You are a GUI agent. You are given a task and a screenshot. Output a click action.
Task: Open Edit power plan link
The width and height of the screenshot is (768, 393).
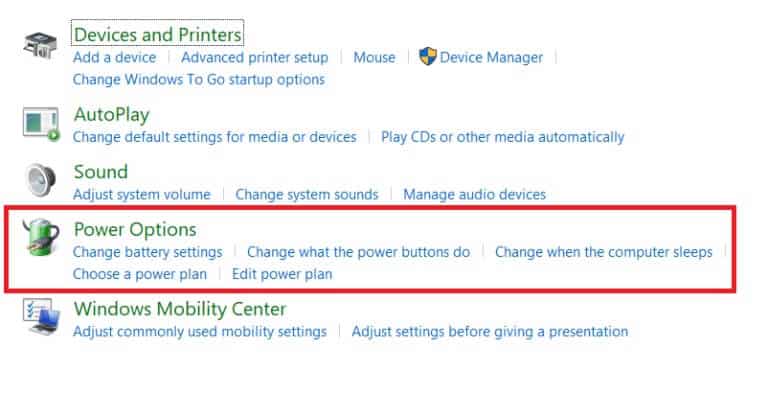pyautogui.click(x=282, y=274)
